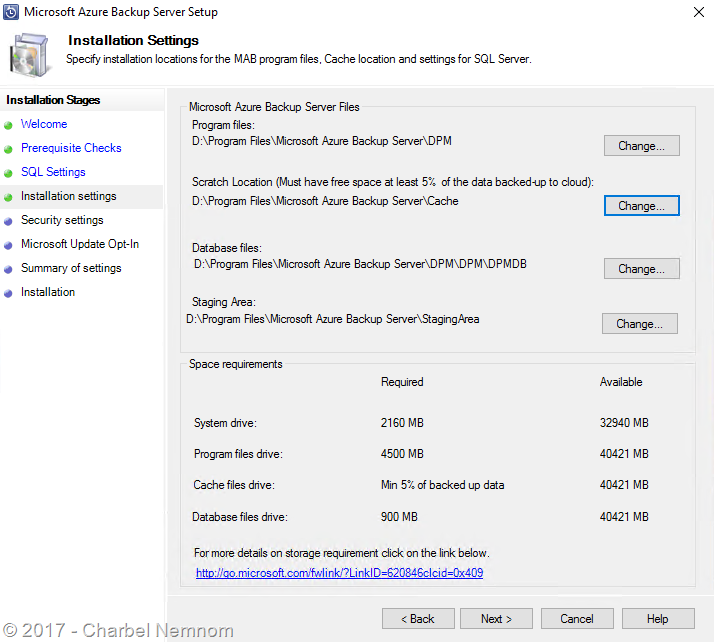Open the SQL Settings stage
This screenshot has height=642, width=714.
coord(53,172)
